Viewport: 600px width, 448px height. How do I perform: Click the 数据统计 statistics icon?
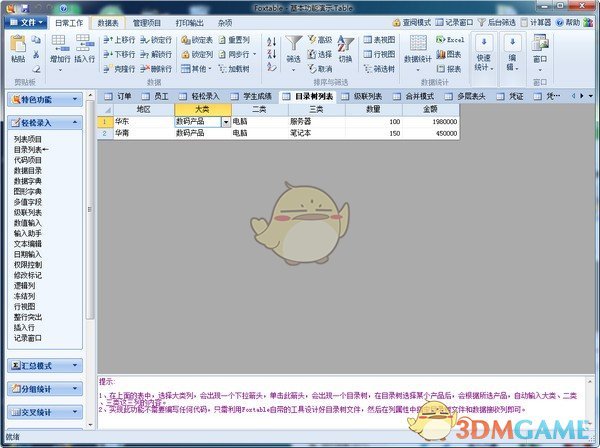click(418, 43)
